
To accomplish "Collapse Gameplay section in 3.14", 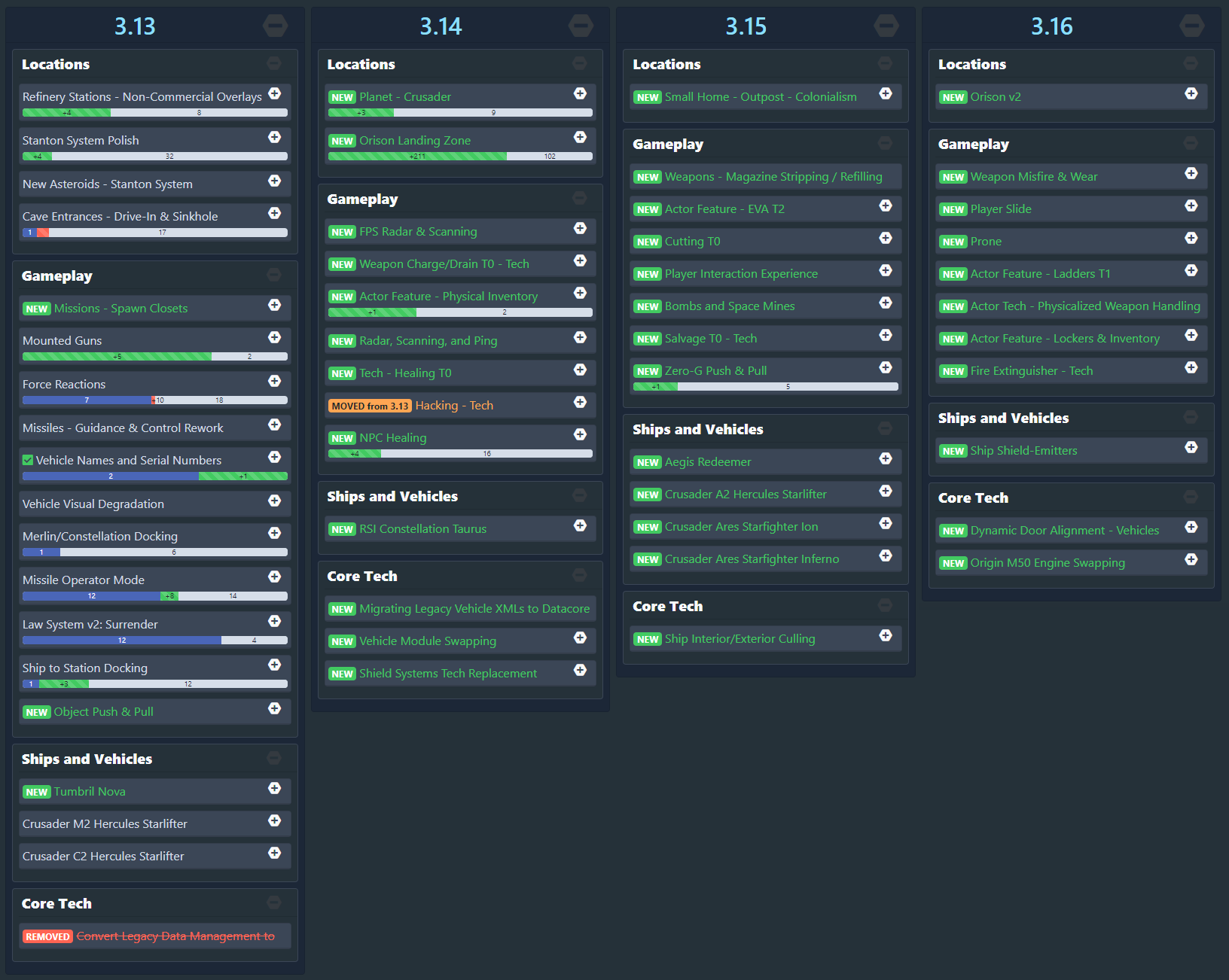I will [x=579, y=198].
